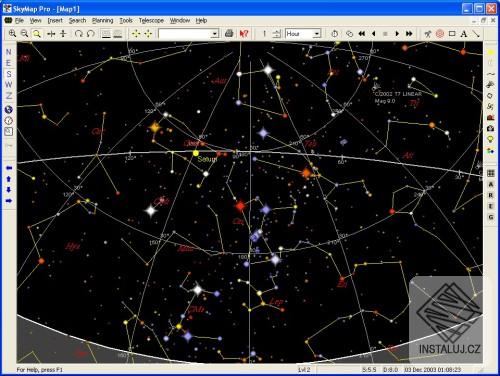Click the globe location icon in left sidebar
The width and height of the screenshot is (500, 376).
coord(9,110)
